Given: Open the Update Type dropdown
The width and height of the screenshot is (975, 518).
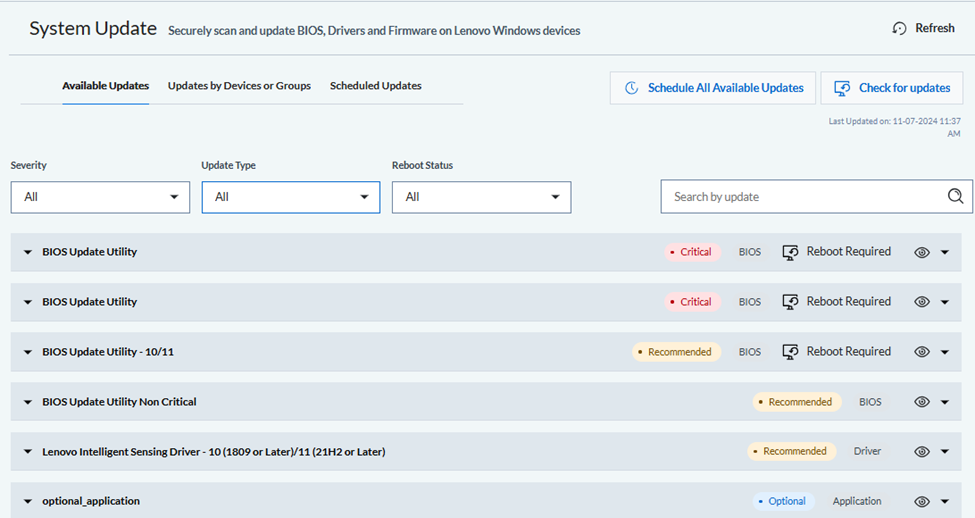Looking at the screenshot, I should click(x=291, y=197).
